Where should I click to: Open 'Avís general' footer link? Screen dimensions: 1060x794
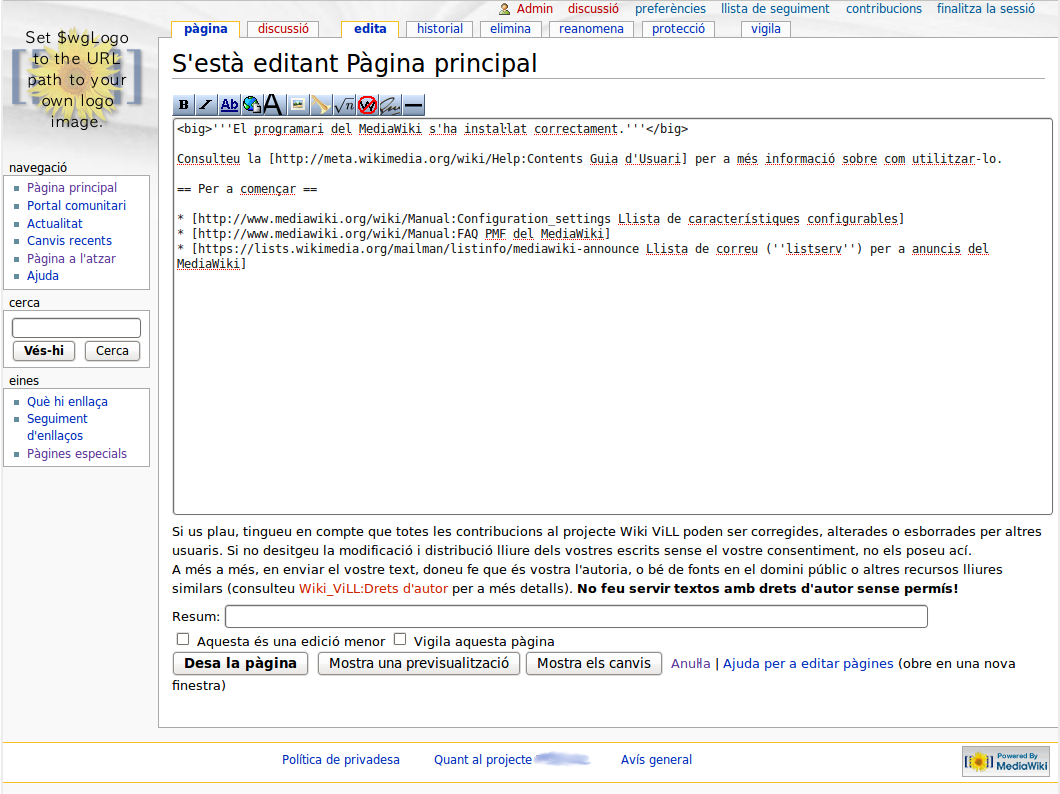click(x=656, y=760)
